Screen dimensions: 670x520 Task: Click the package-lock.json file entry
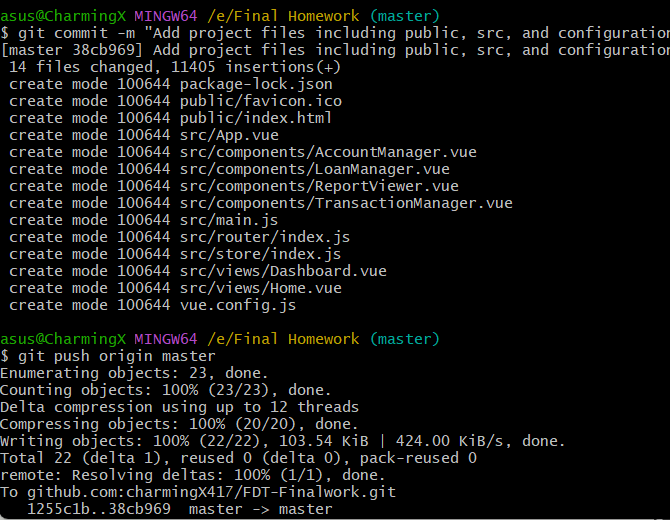pos(256,84)
